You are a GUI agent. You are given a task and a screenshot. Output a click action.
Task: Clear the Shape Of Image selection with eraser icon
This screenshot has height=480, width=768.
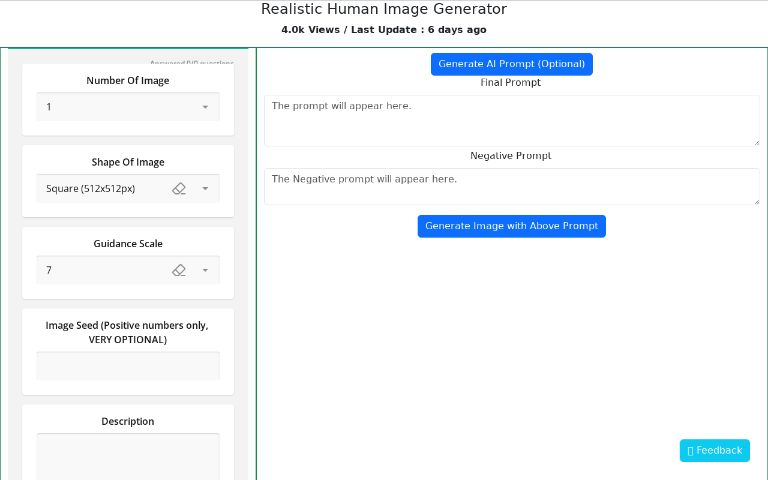pos(179,188)
